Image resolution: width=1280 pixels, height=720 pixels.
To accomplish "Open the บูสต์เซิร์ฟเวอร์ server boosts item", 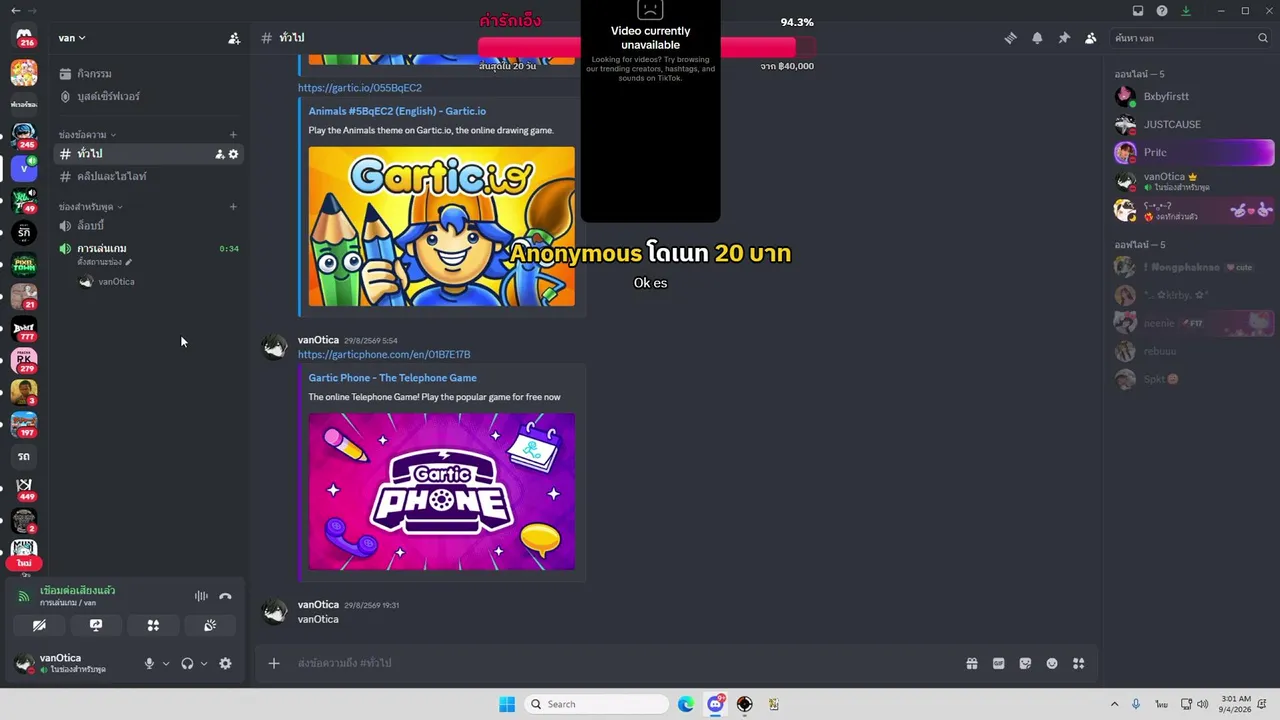I will click(x=148, y=97).
